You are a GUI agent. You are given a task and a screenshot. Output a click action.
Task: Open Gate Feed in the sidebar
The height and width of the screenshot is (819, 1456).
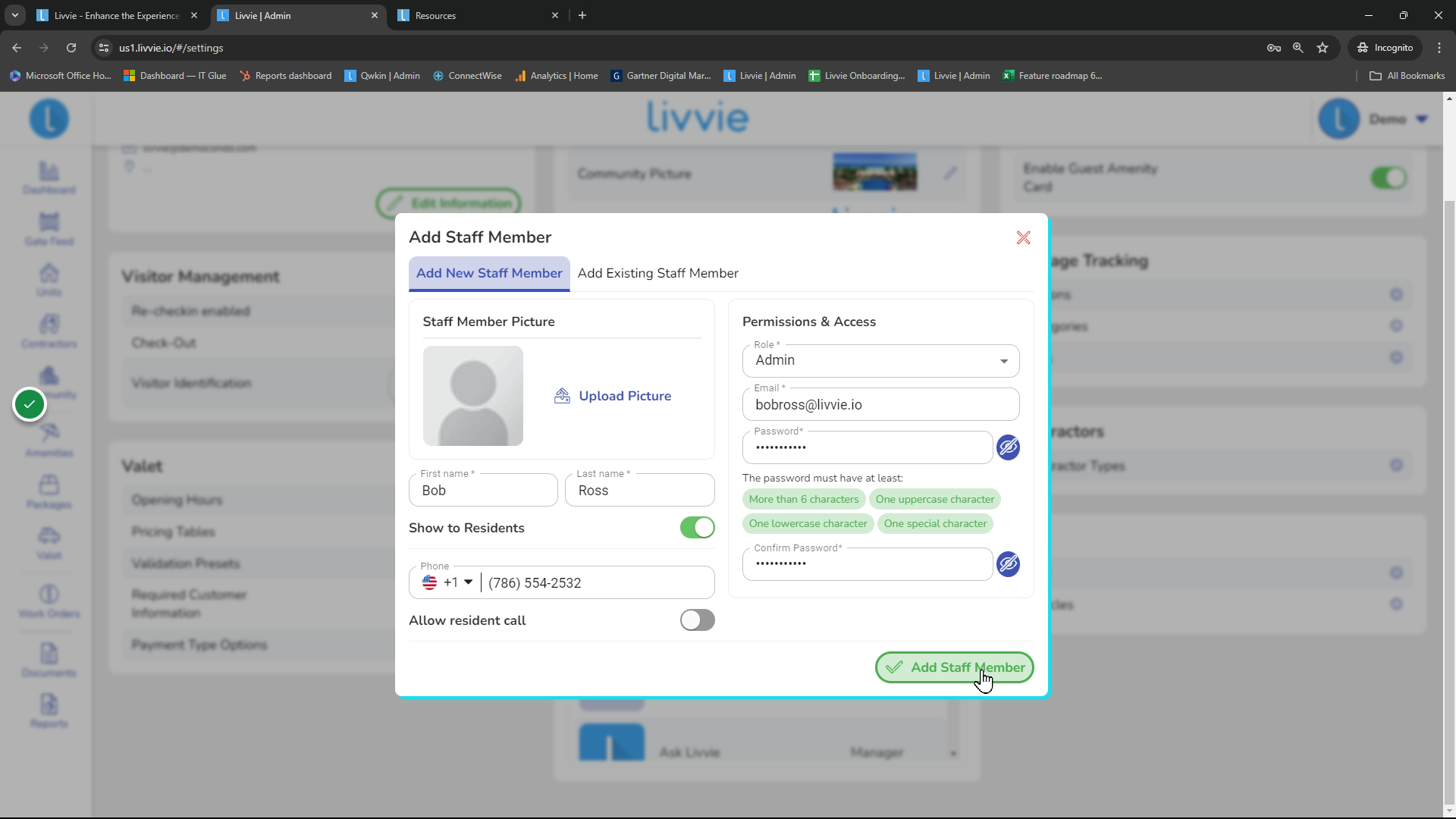[49, 229]
